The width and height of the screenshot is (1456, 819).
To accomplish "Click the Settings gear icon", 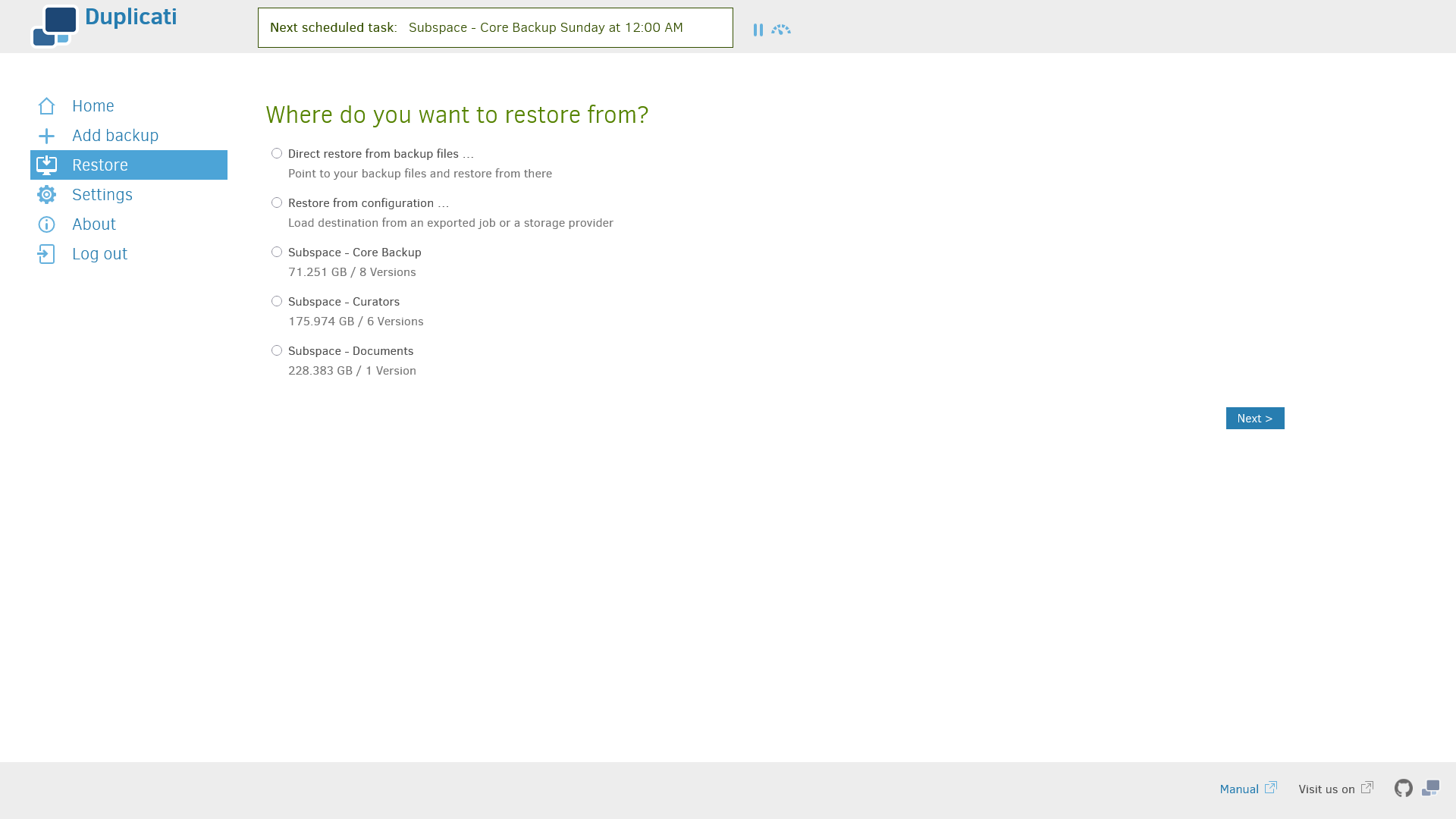I will click(x=47, y=195).
